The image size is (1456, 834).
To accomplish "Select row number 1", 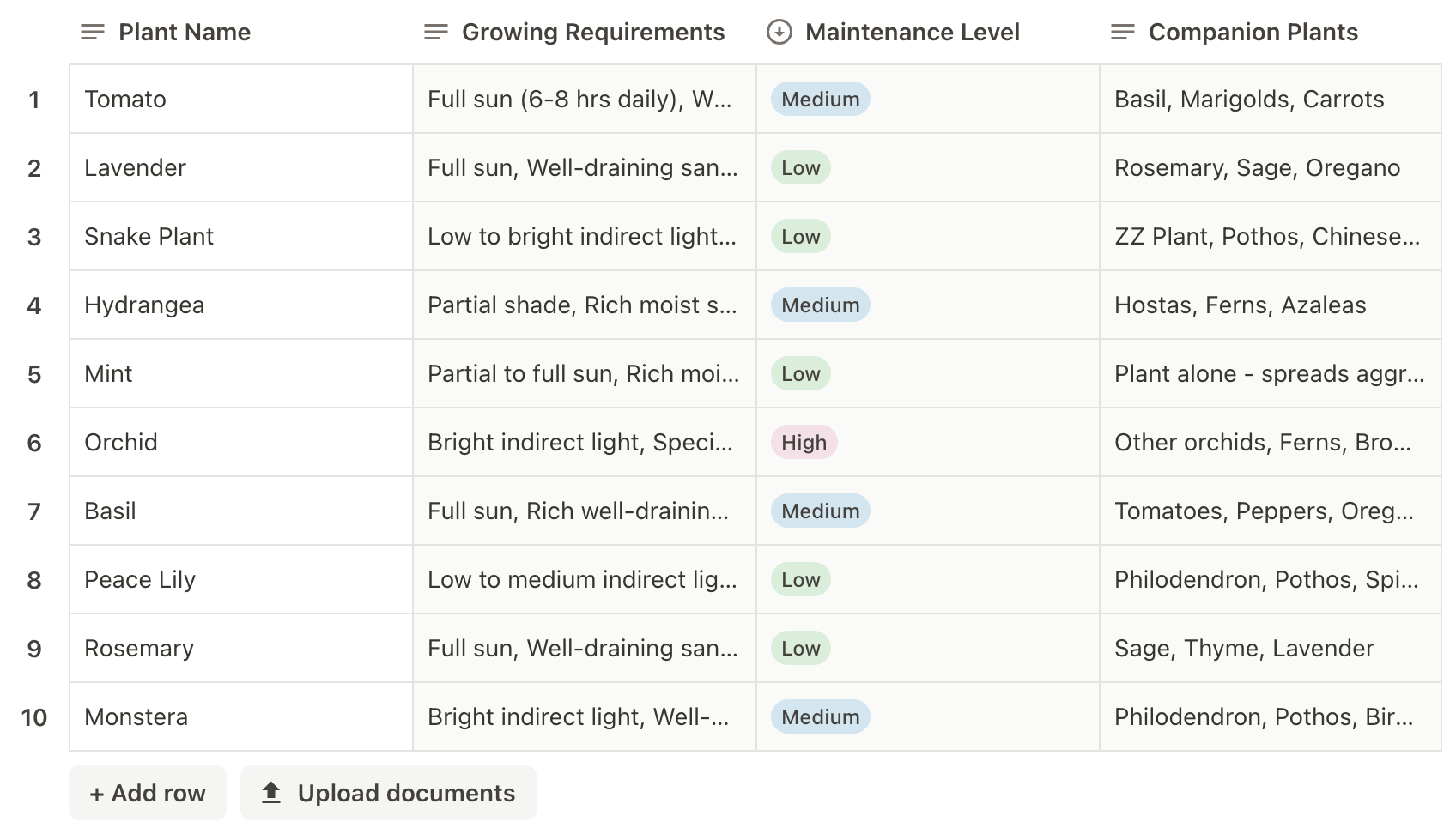I will point(34,100).
